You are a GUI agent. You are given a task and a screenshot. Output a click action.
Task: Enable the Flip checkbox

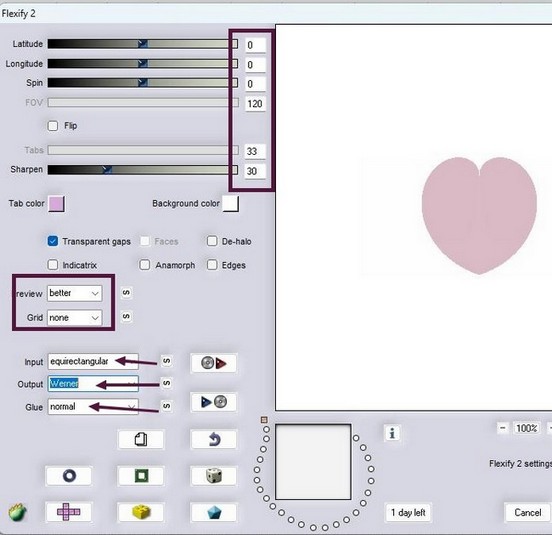(53, 126)
